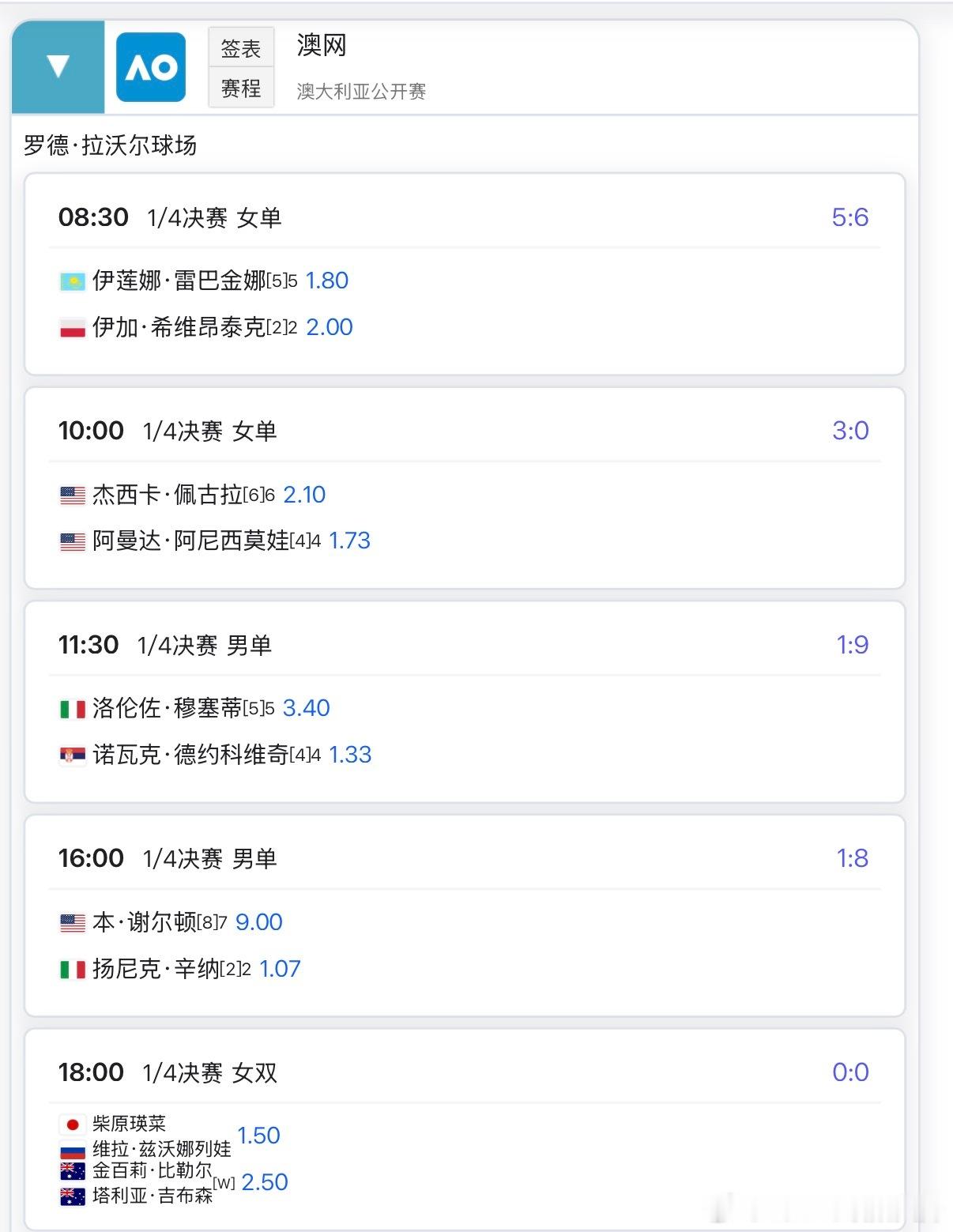Click the Japan flag beside 柴原瑛菜
The width and height of the screenshot is (953, 1232).
[x=73, y=1124]
